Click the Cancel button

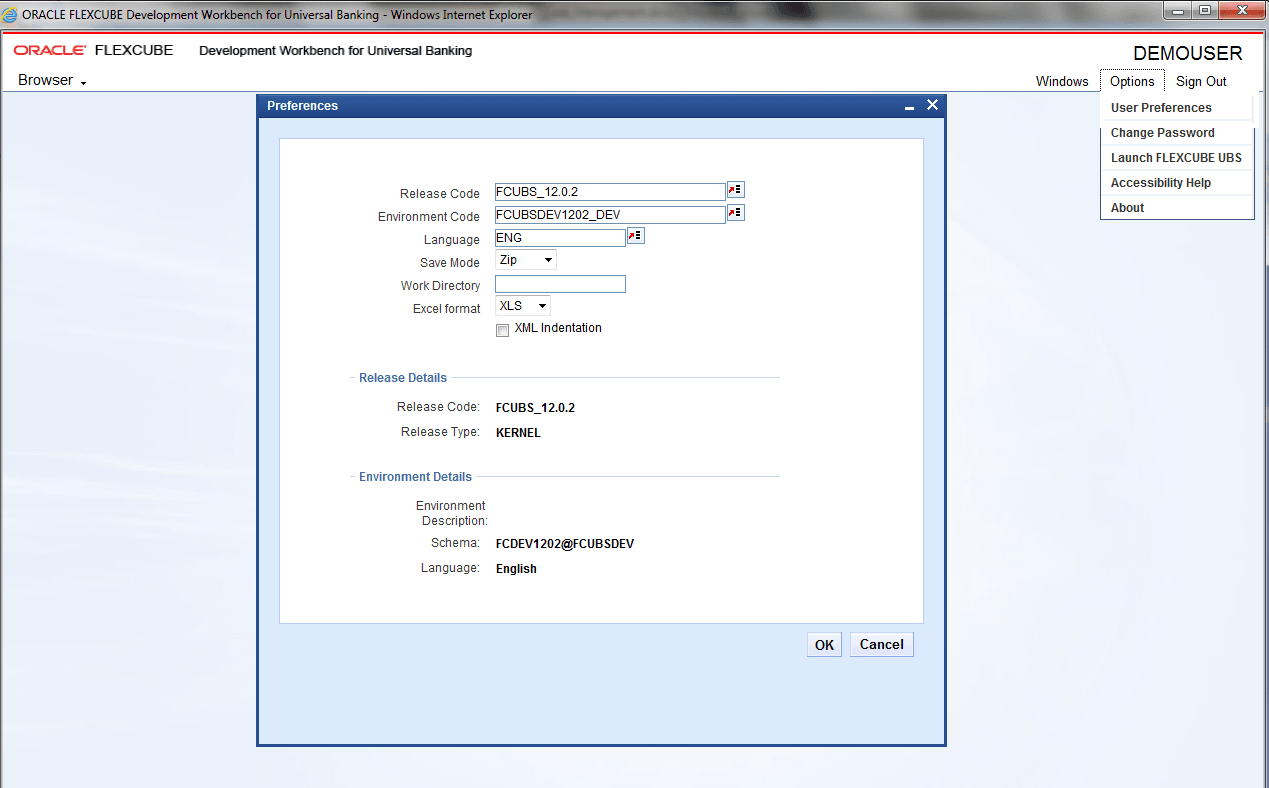click(x=882, y=645)
